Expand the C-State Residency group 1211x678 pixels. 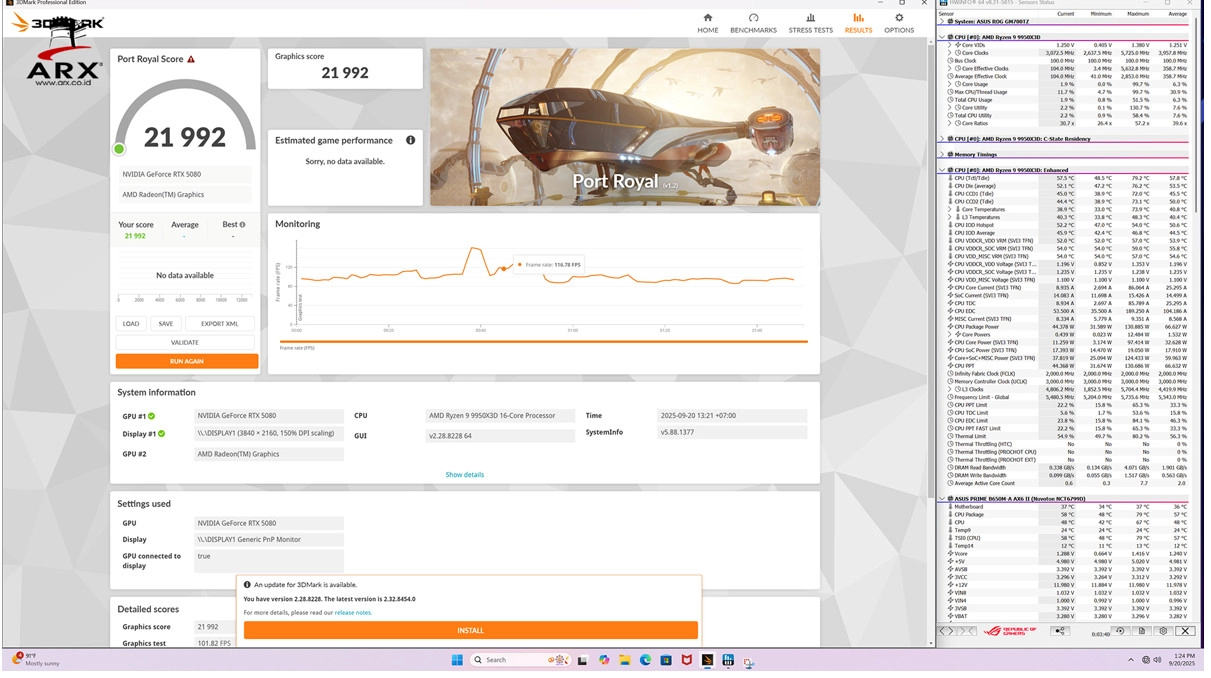tap(941, 139)
